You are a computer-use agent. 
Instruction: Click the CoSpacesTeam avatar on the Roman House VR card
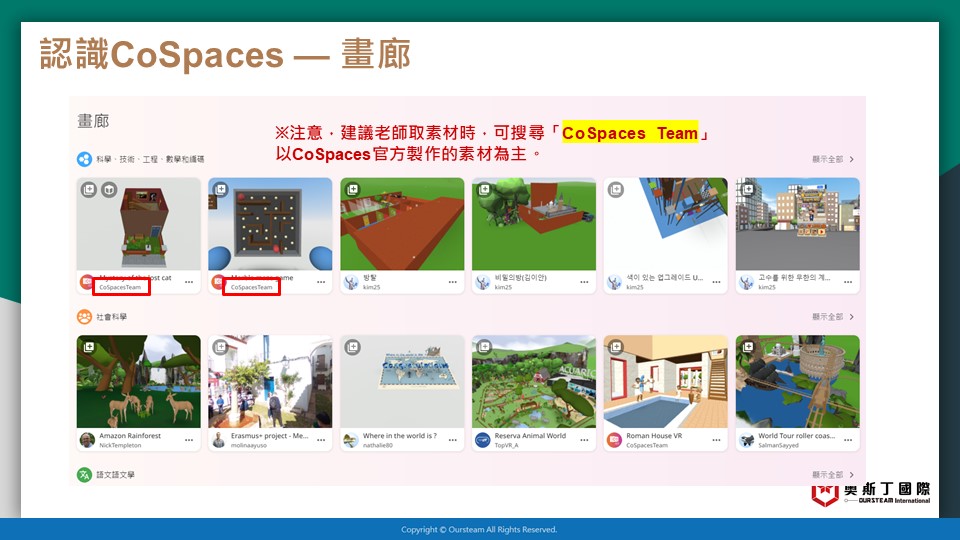(x=615, y=440)
